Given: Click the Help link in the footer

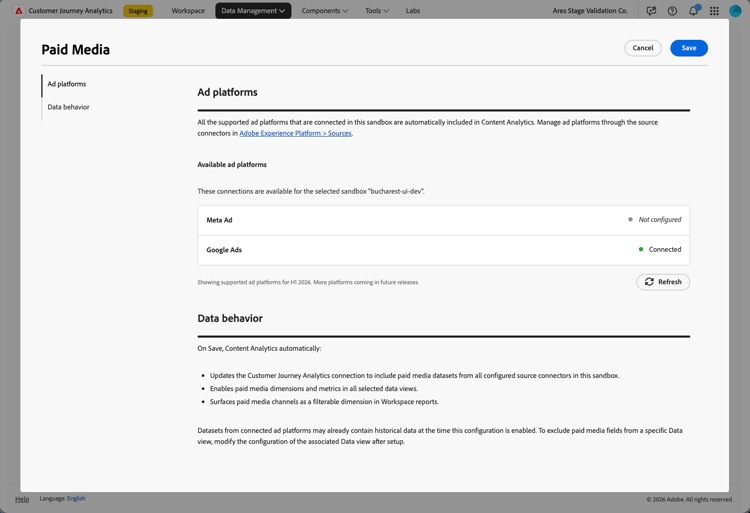Looking at the screenshot, I should click(22, 499).
